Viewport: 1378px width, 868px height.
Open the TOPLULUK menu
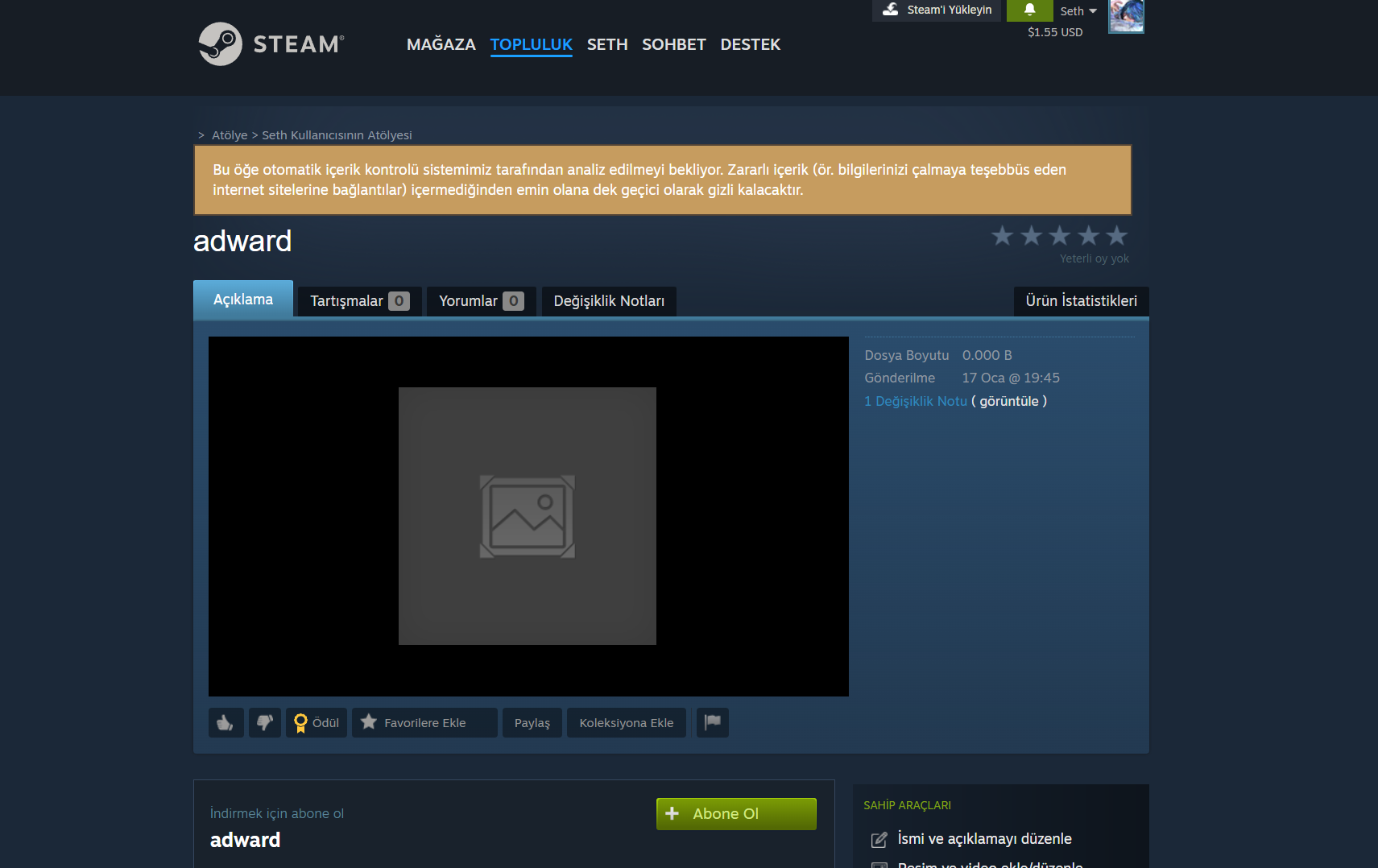click(532, 44)
